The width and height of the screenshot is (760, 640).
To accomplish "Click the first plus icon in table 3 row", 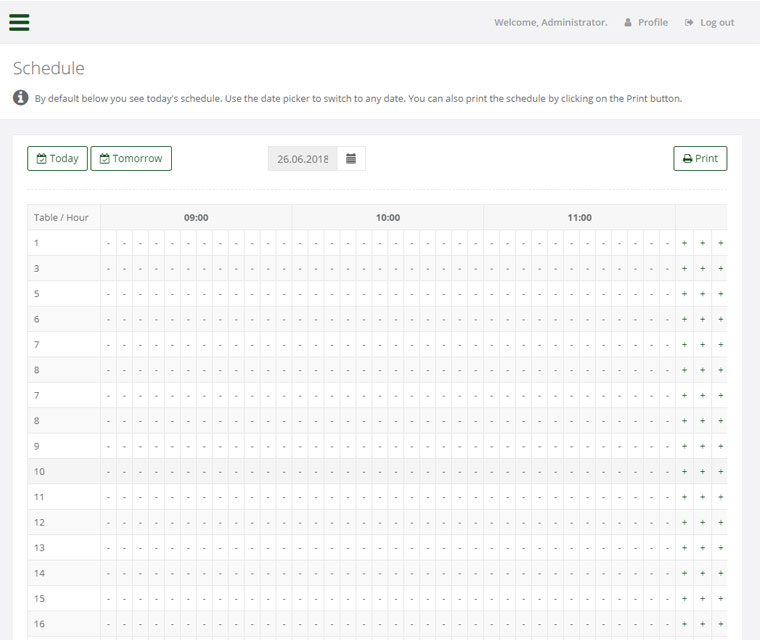I will [x=684, y=268].
